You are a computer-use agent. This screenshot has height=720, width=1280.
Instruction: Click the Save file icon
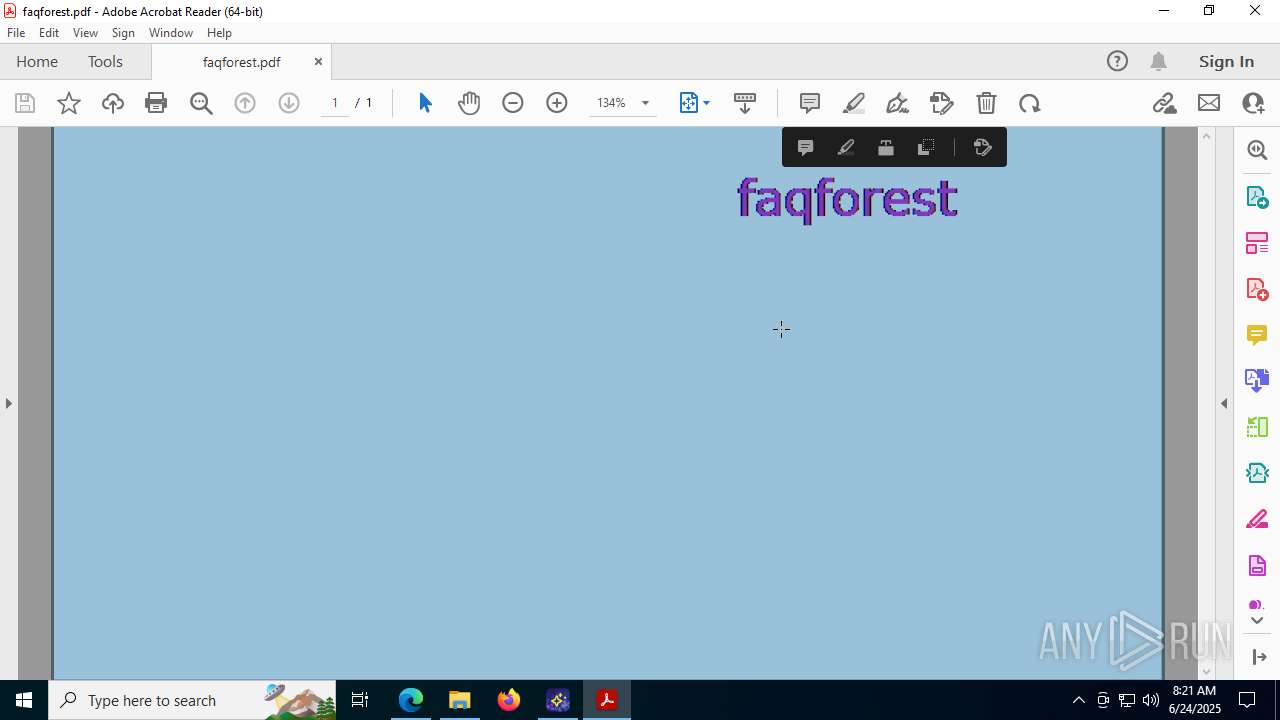pos(25,103)
